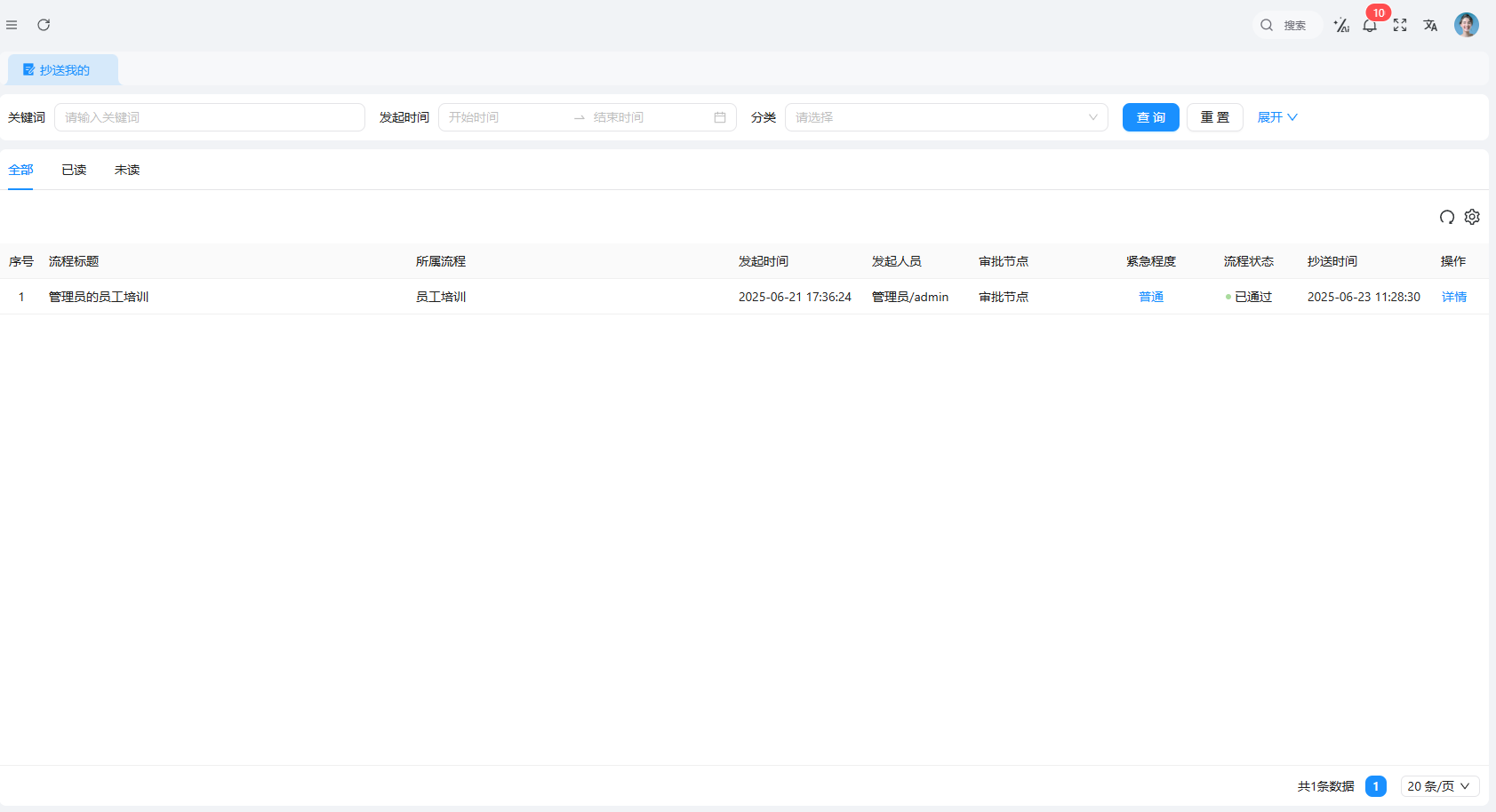Open the user avatar menu
The height and width of the screenshot is (812, 1496).
click(1466, 25)
